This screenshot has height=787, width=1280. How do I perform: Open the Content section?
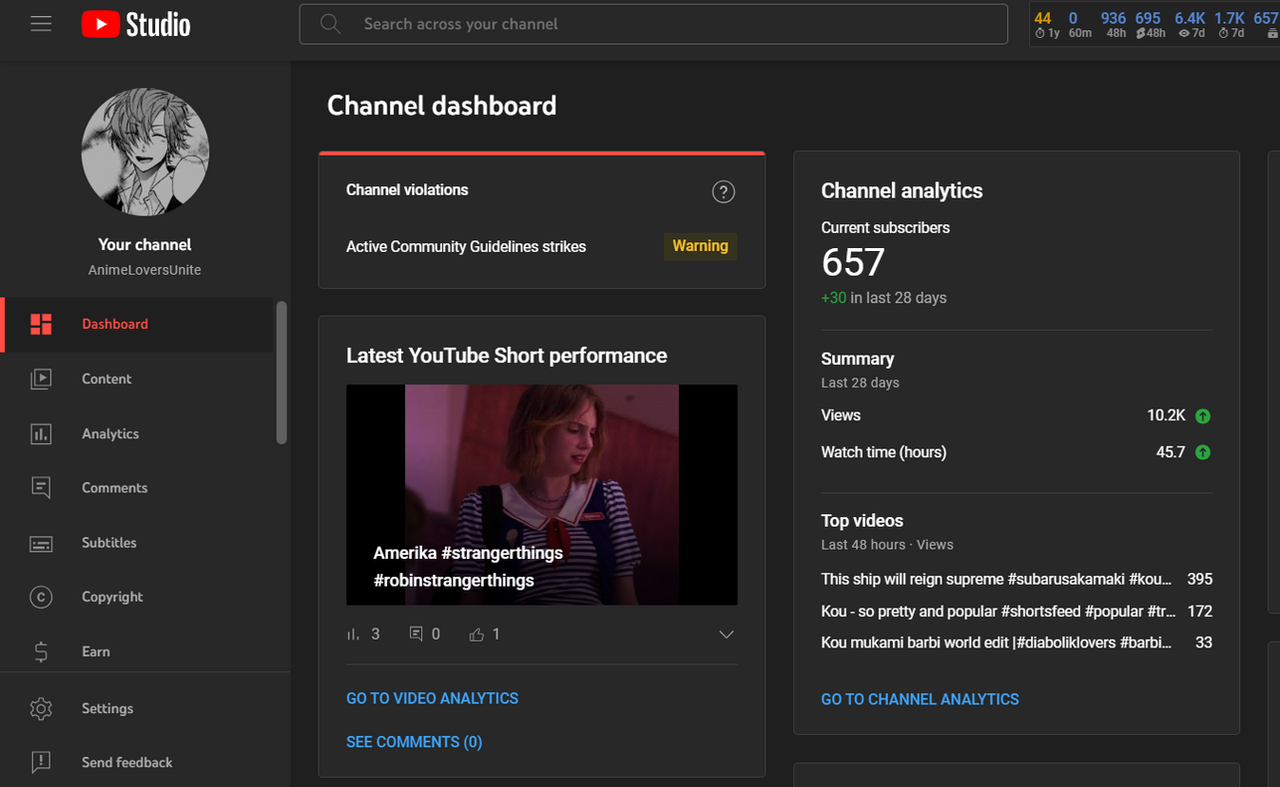[137, 379]
